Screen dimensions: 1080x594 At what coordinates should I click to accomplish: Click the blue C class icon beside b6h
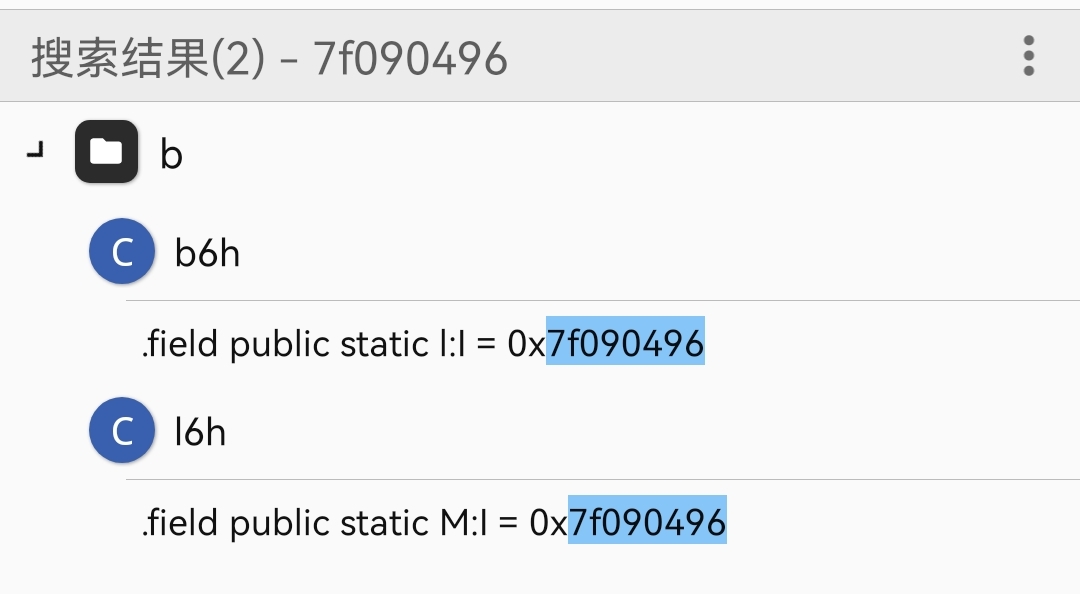[122, 252]
